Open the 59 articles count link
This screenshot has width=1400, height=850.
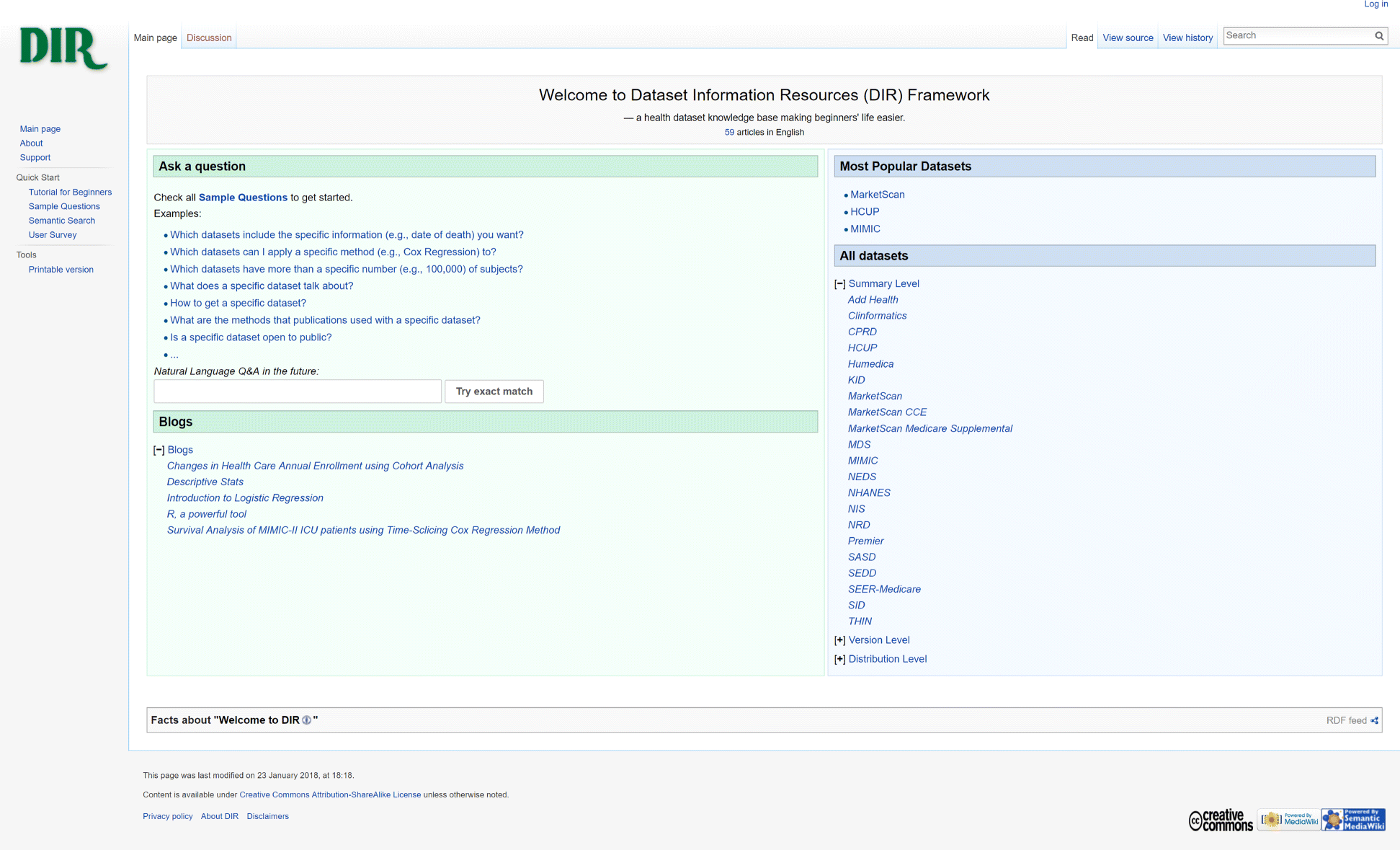729,133
